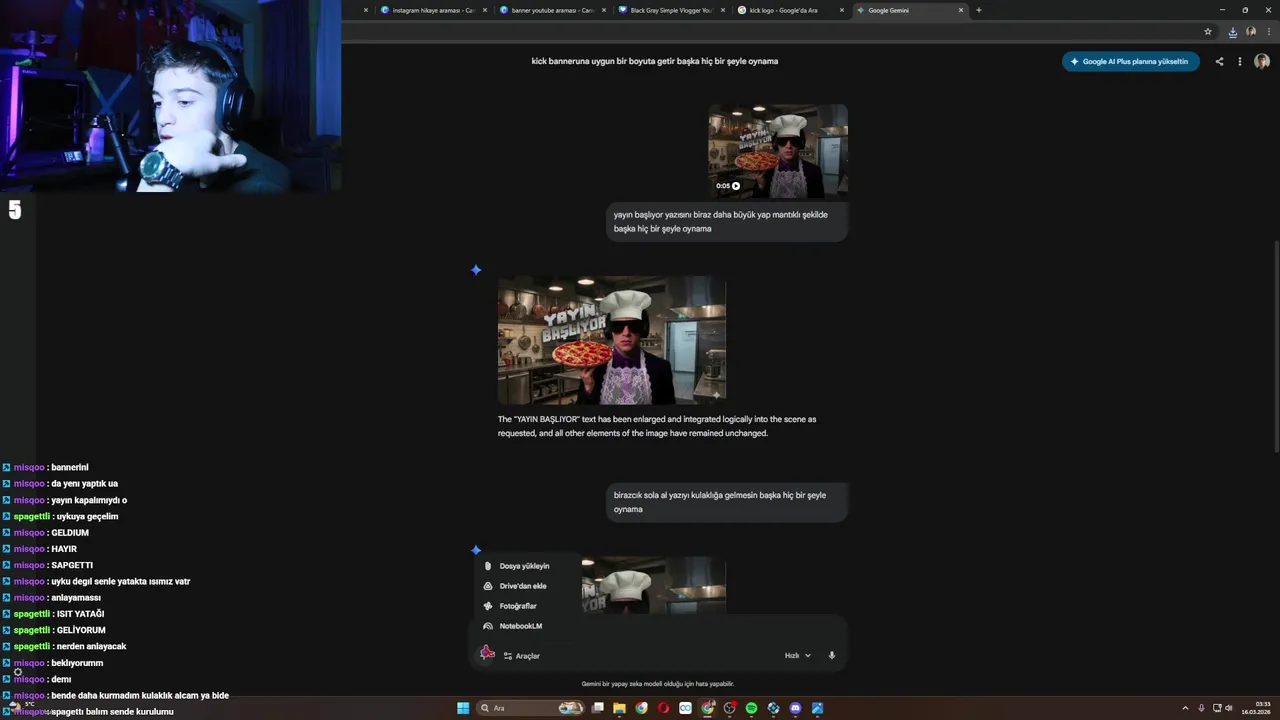Image resolution: width=1280 pixels, height=720 pixels.
Task: Click 'Gemini bir yapay zeka modeli' disclaimer text
Action: tap(658, 684)
